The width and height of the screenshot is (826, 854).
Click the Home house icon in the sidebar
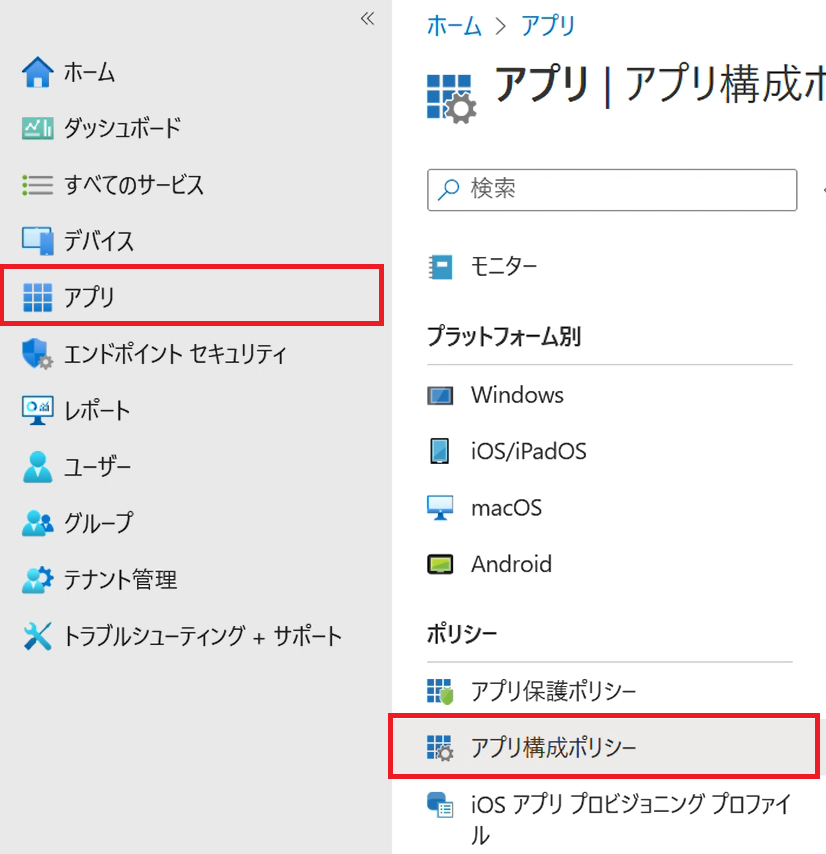pos(38,72)
